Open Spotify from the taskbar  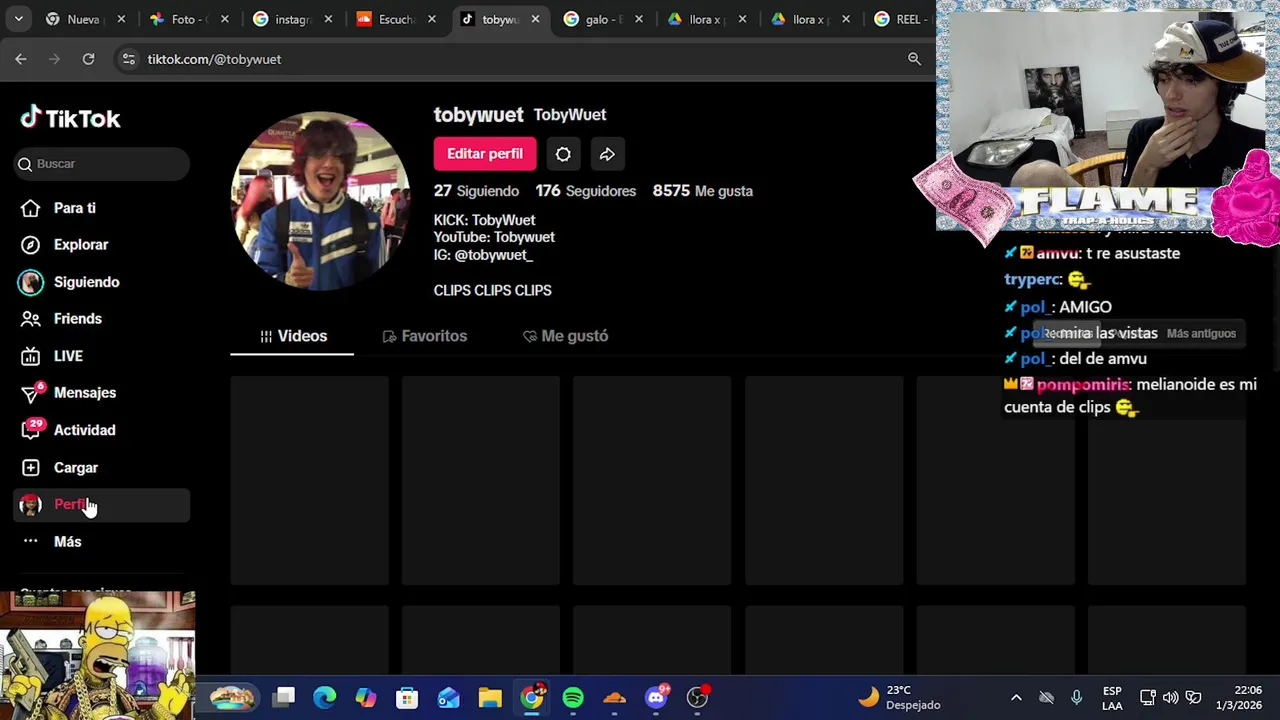[x=573, y=697]
